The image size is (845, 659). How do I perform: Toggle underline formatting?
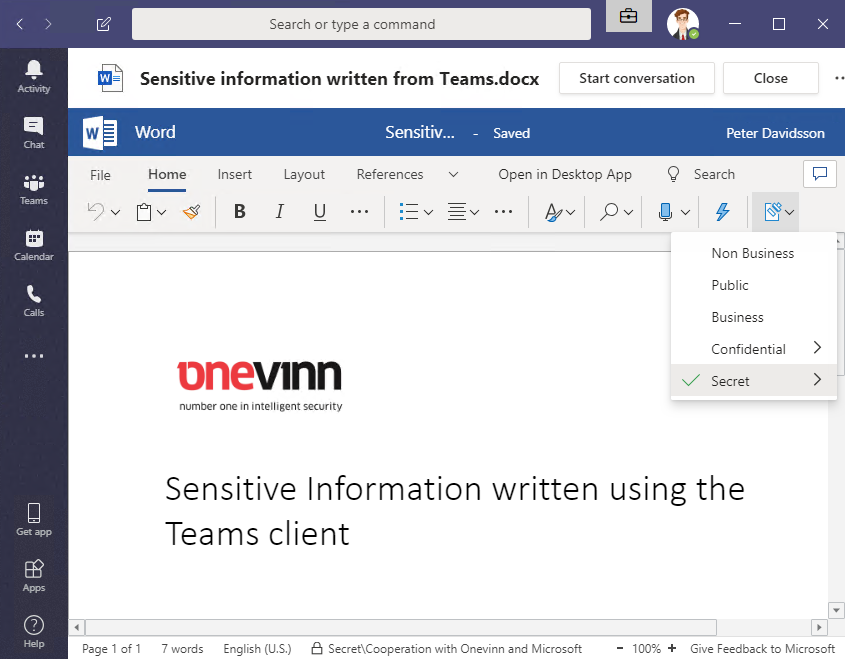click(x=320, y=212)
